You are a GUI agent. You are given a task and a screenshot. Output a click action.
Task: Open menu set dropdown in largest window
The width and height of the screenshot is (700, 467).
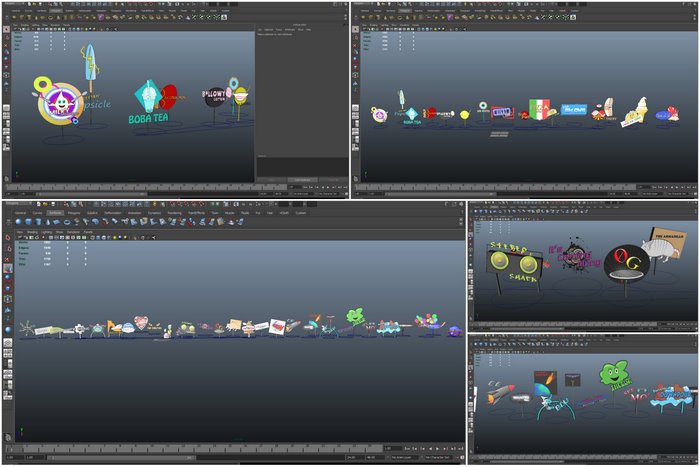coord(18,204)
